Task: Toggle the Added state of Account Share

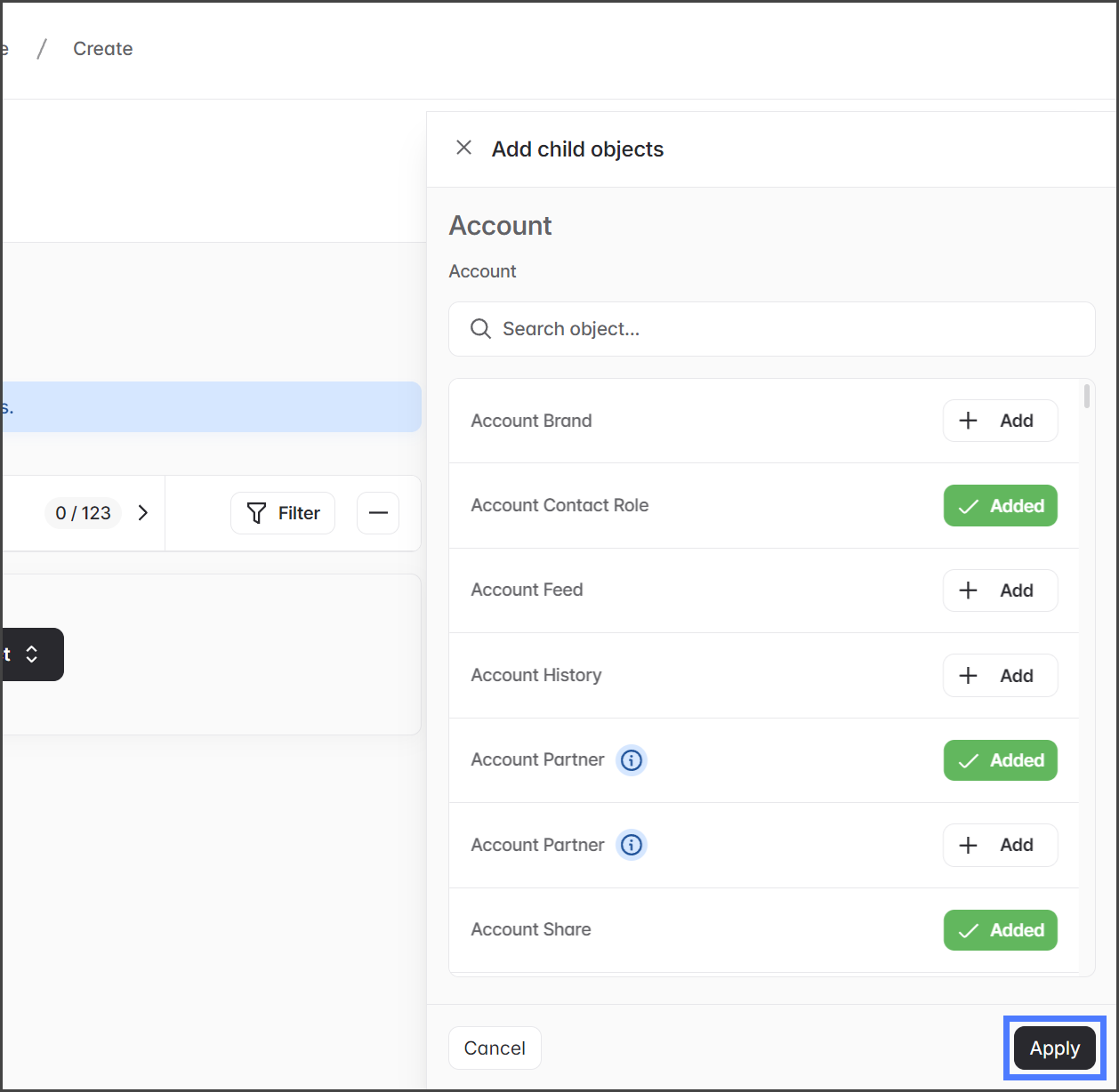Action: click(1000, 930)
